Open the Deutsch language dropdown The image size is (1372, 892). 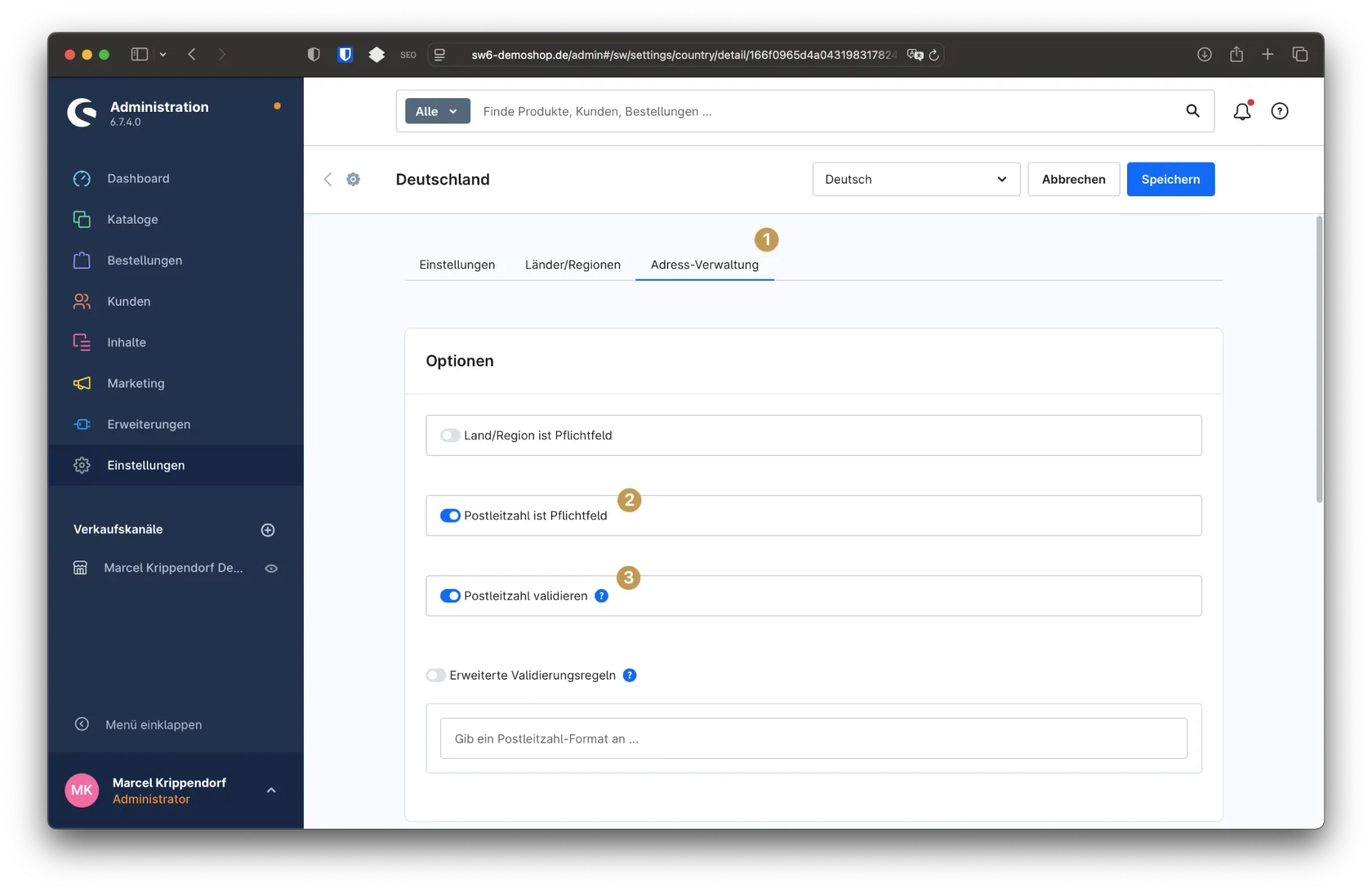pos(916,179)
